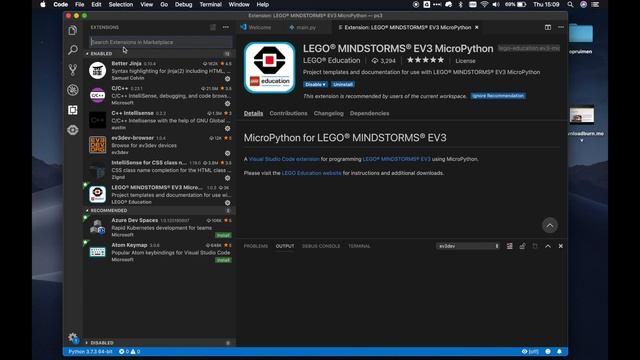Maximize the output panel with chevron
Image resolution: width=640 pixels, height=360 pixels.
point(548,246)
